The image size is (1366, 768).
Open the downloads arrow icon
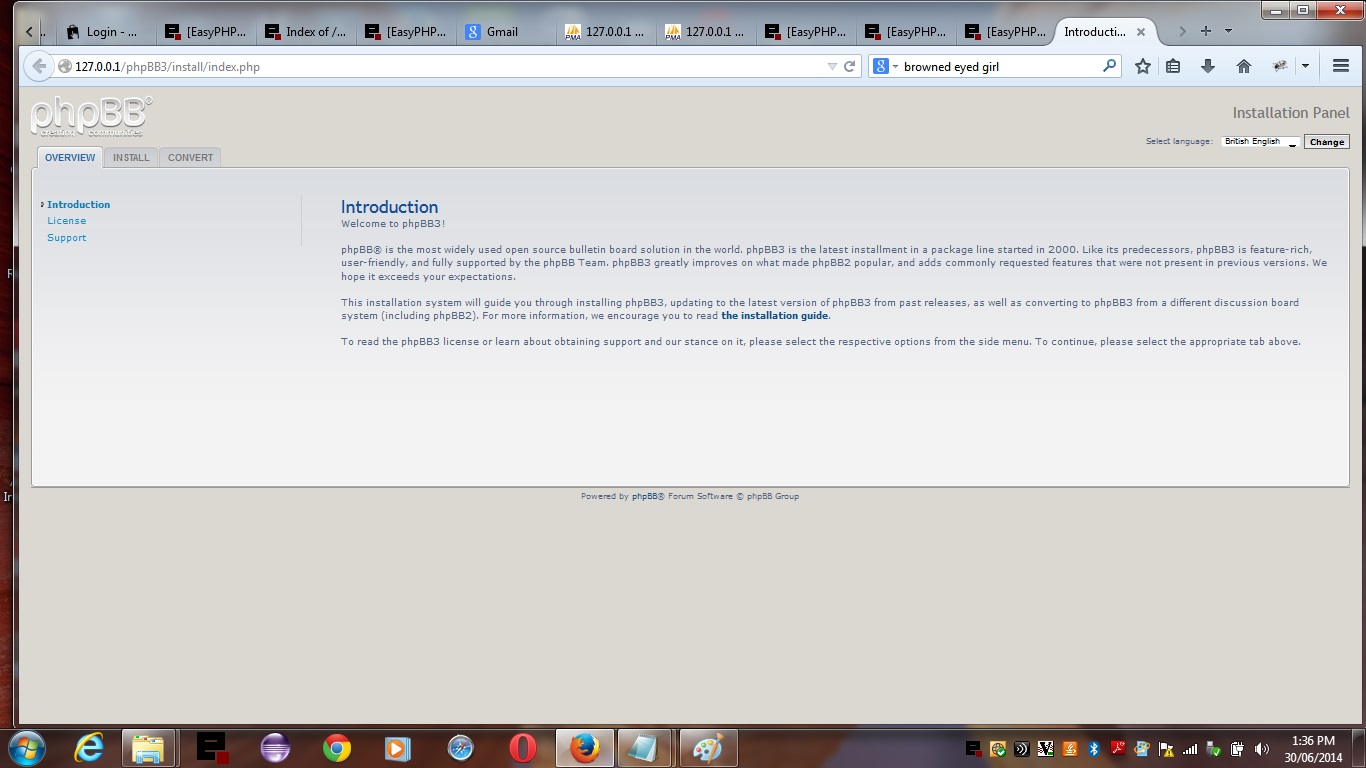point(1208,66)
